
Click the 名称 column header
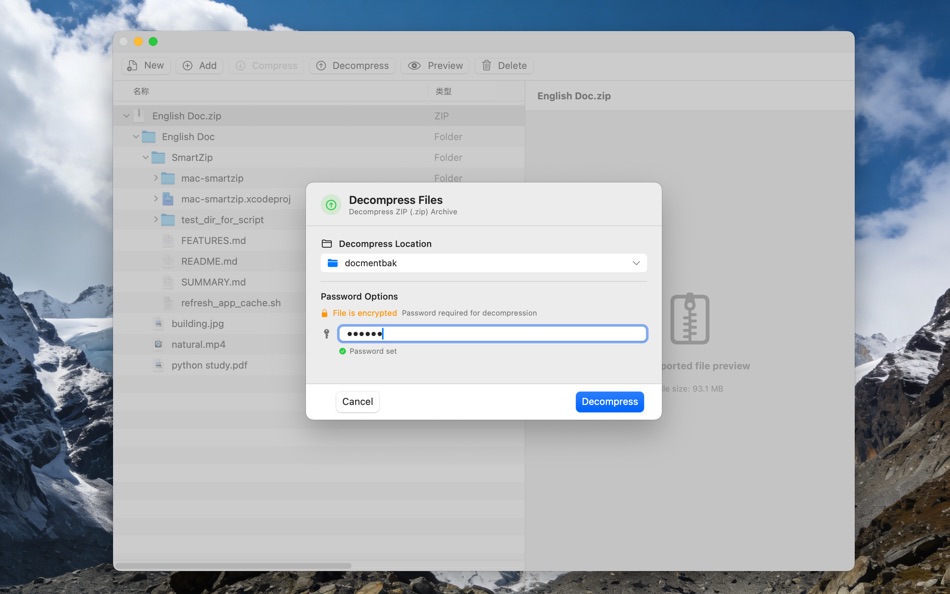[x=139, y=90]
